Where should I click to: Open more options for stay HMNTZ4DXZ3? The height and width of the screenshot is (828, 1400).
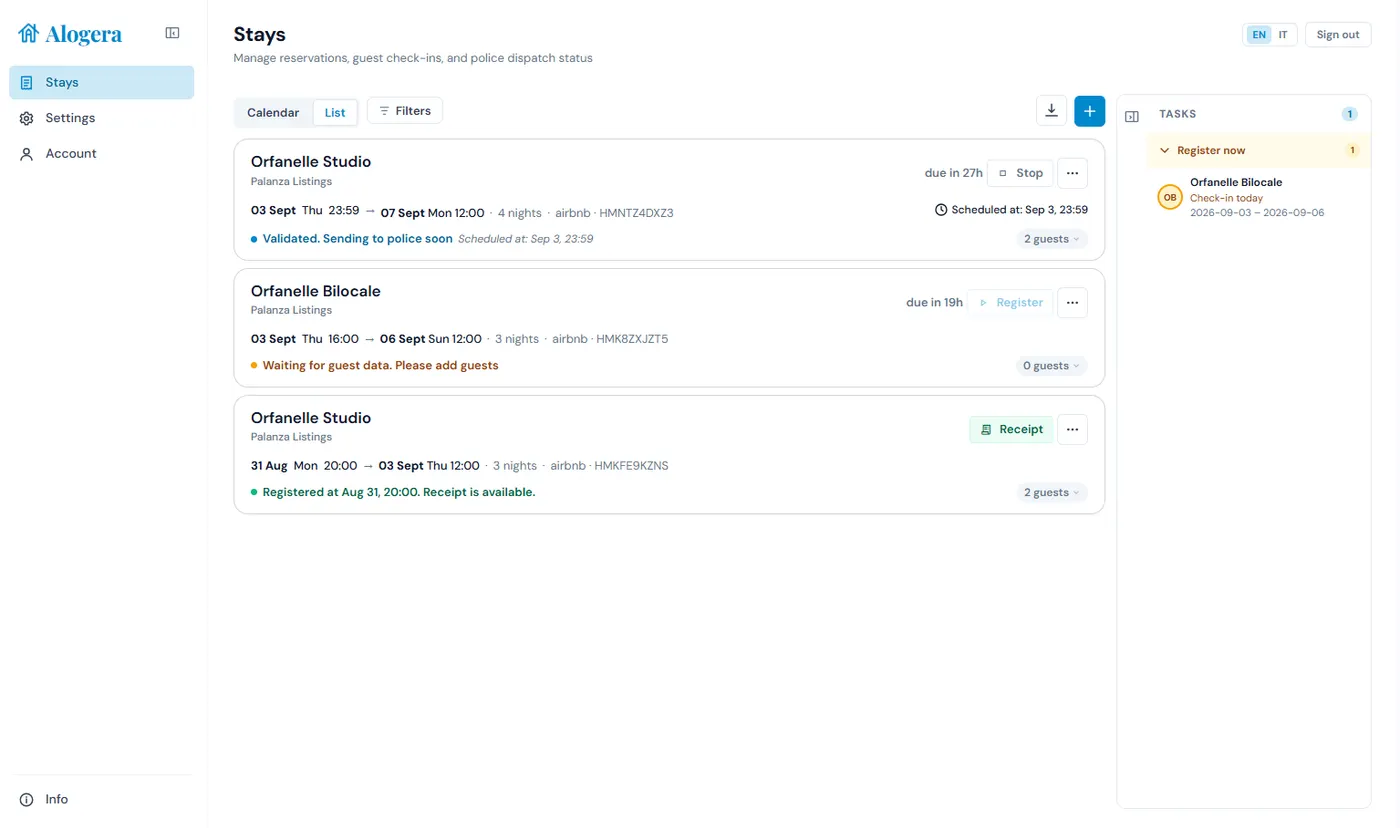point(1072,173)
